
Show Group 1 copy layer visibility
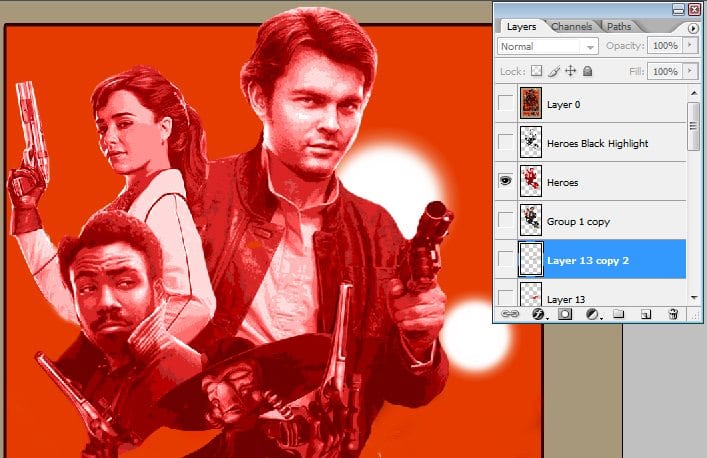click(x=505, y=220)
